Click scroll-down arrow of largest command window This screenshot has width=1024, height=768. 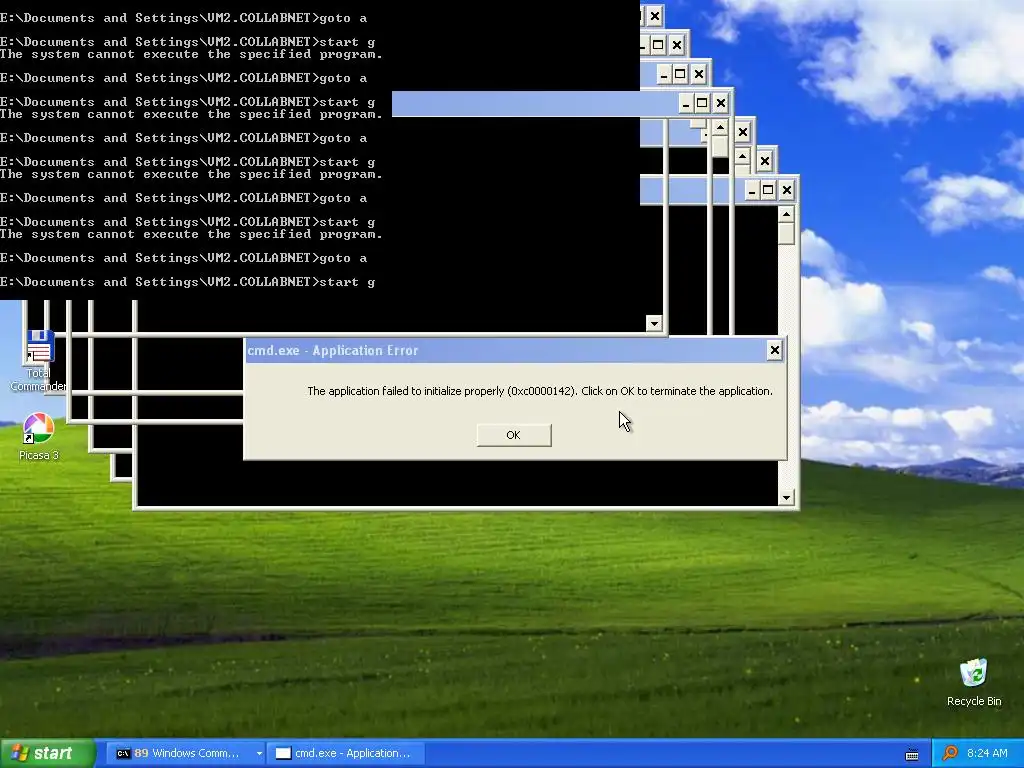coord(786,498)
